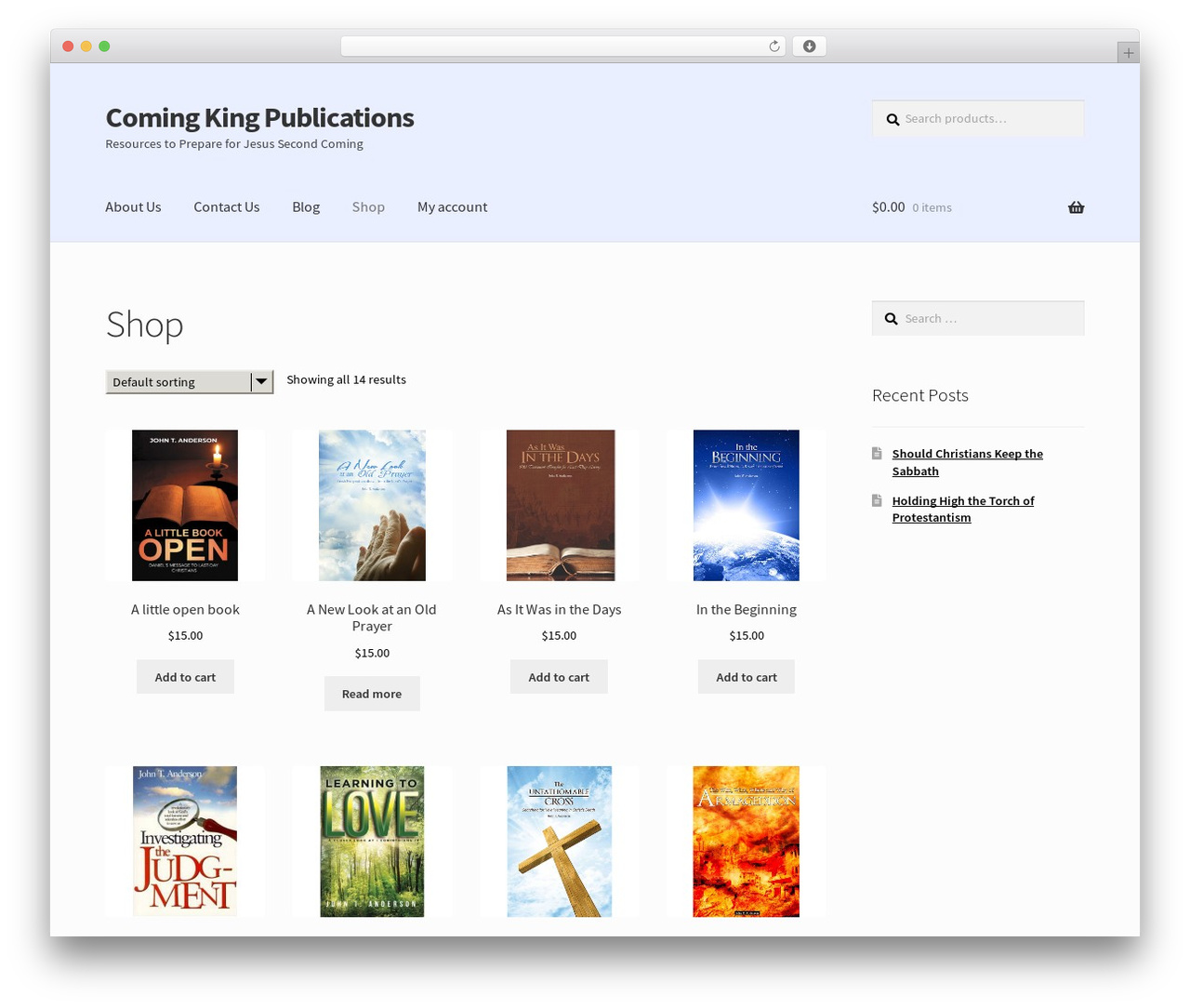Select the Shop menu item

(368, 207)
